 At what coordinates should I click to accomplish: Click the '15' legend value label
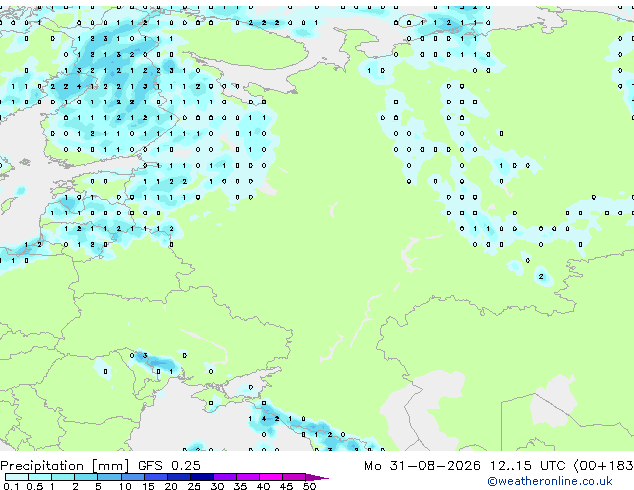[148, 486]
